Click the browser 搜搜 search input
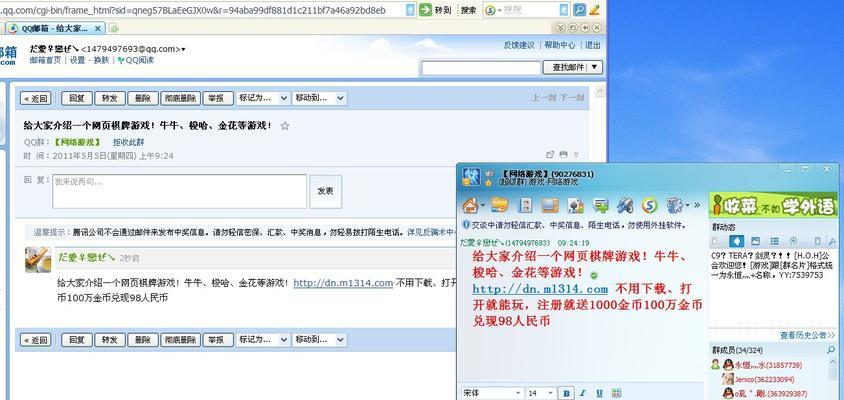 [531, 10]
